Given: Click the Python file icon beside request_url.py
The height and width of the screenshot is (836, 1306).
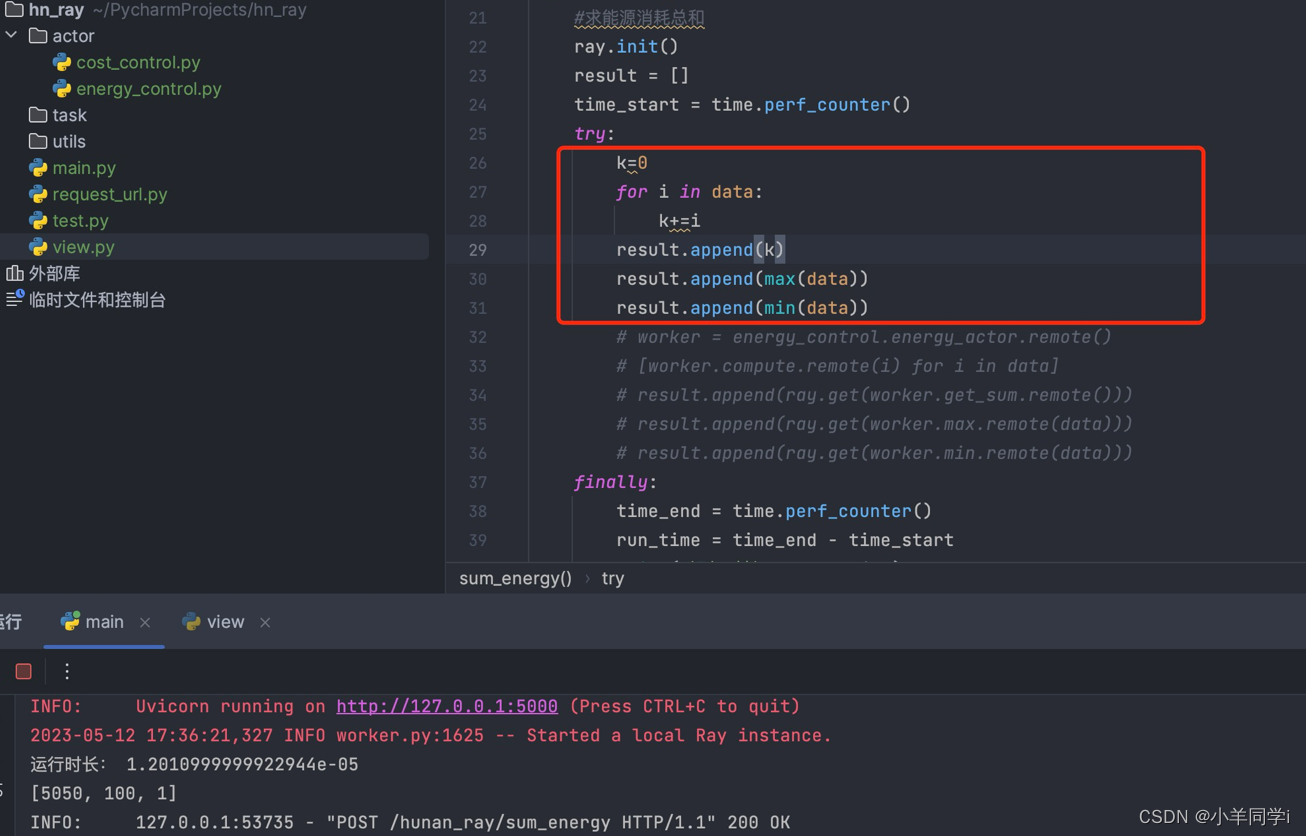Looking at the screenshot, I should [38, 194].
